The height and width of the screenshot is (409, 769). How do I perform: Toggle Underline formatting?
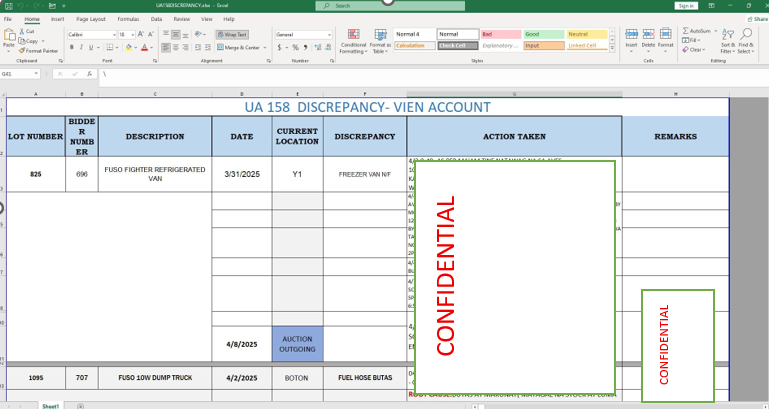point(91,48)
